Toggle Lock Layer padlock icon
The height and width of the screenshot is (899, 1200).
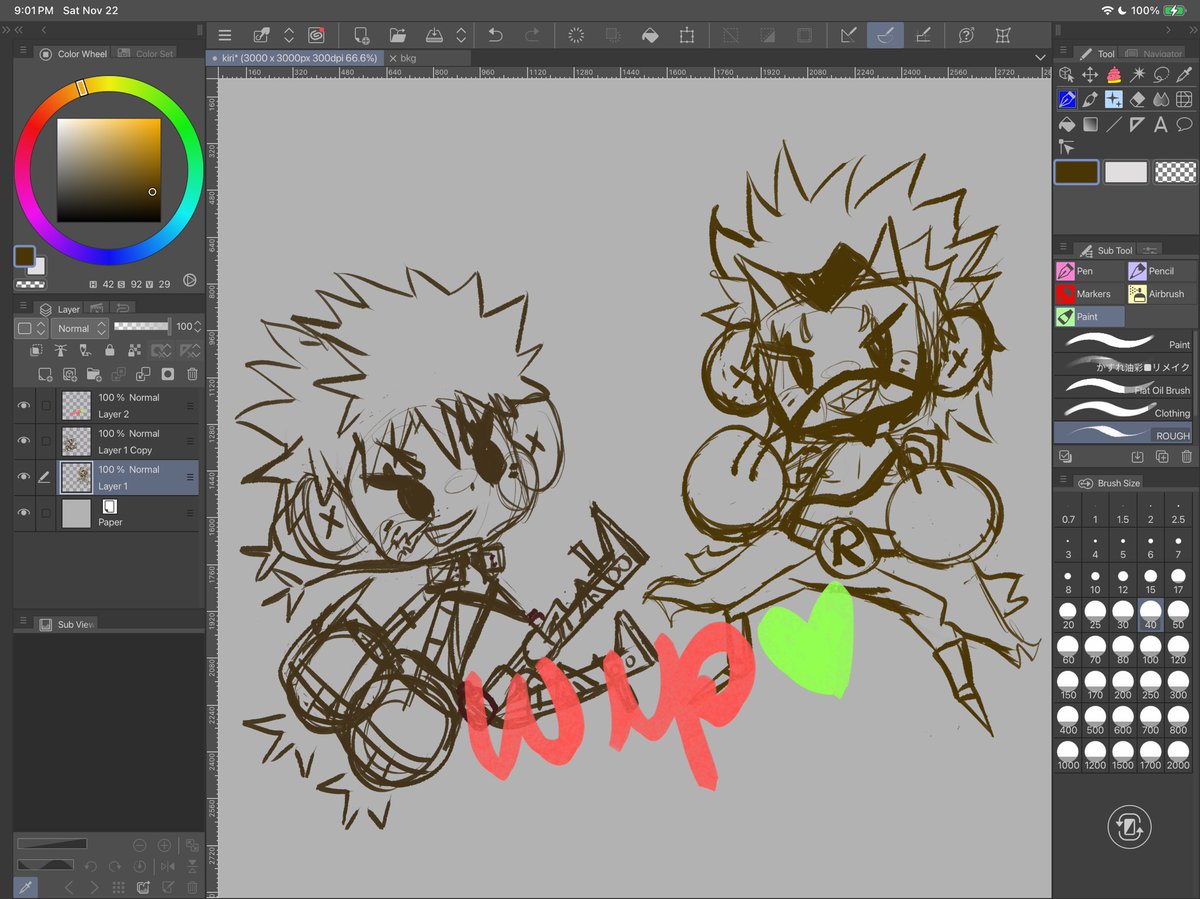pos(109,350)
